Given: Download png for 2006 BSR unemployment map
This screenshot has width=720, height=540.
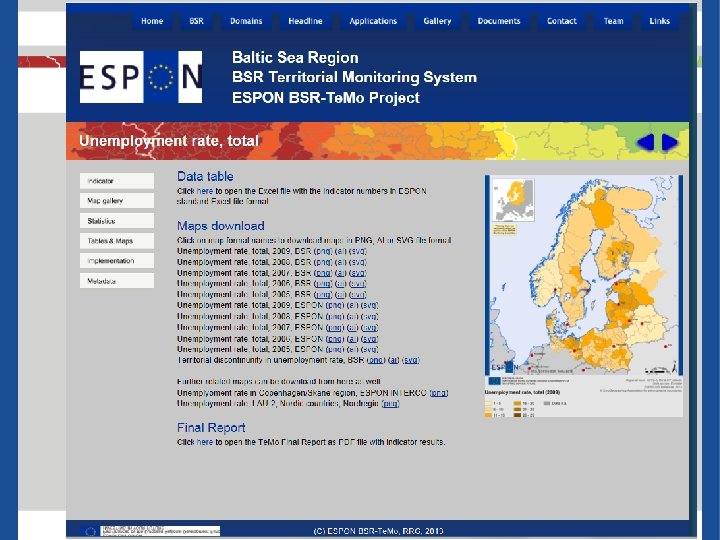Looking at the screenshot, I should point(323,284).
